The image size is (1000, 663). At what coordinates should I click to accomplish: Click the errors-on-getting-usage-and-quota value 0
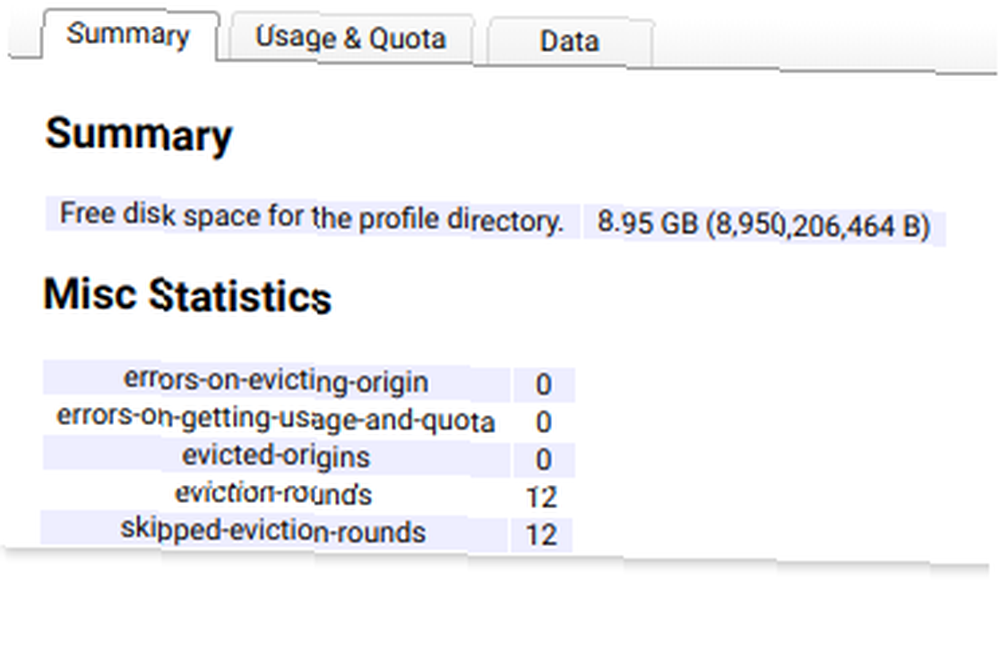[x=543, y=422]
